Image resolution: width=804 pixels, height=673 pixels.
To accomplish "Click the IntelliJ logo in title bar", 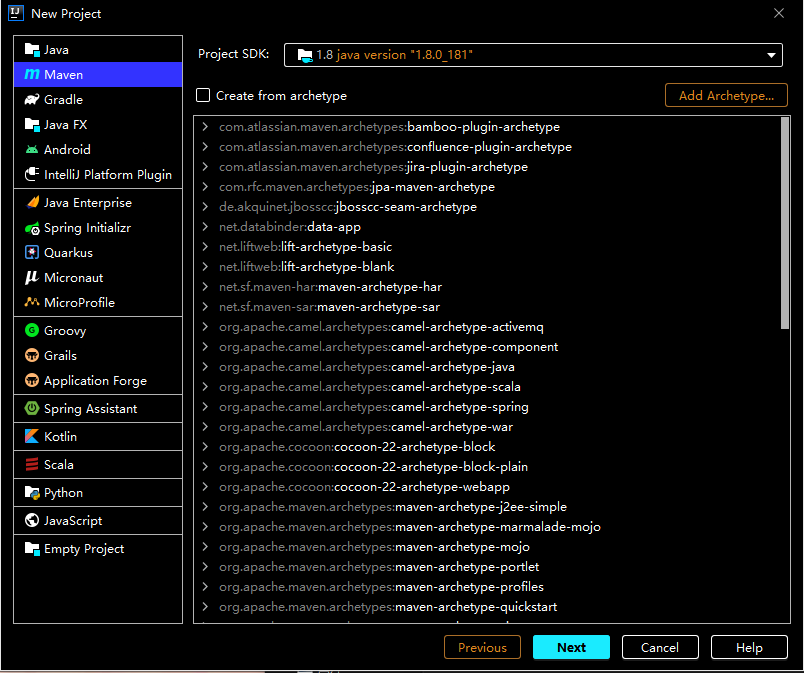I will click(x=16, y=13).
